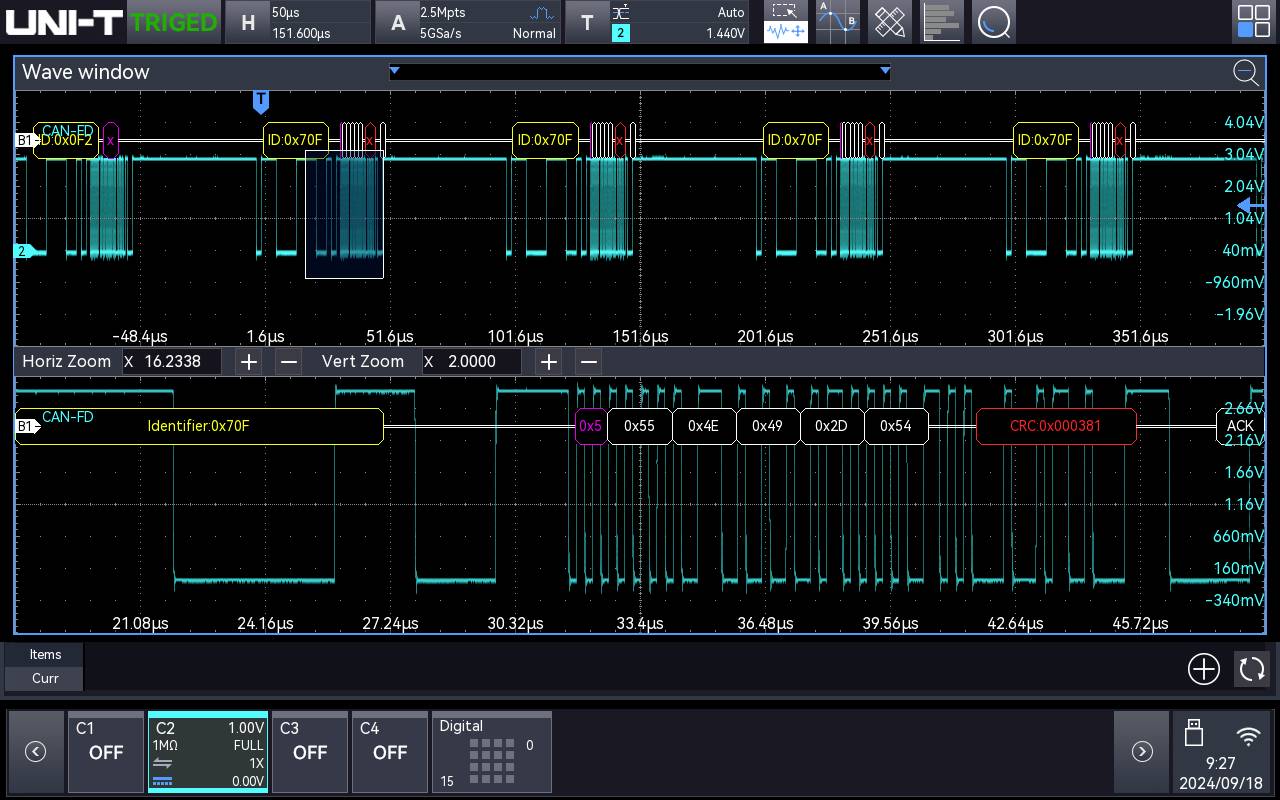
Task: Click the plus button near bottom right
Action: click(1203, 669)
